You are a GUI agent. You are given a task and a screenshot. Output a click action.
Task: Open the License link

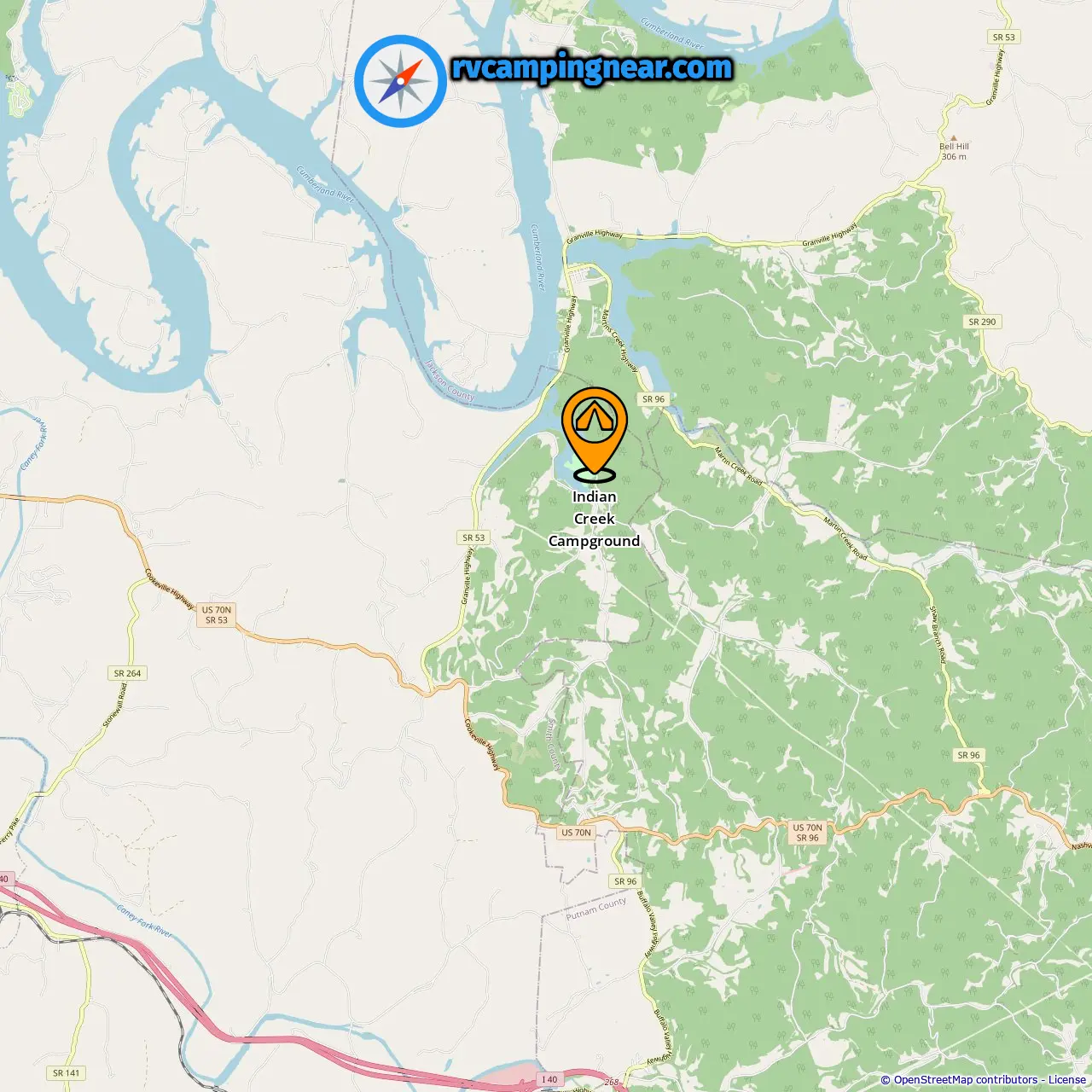pos(1067,1080)
